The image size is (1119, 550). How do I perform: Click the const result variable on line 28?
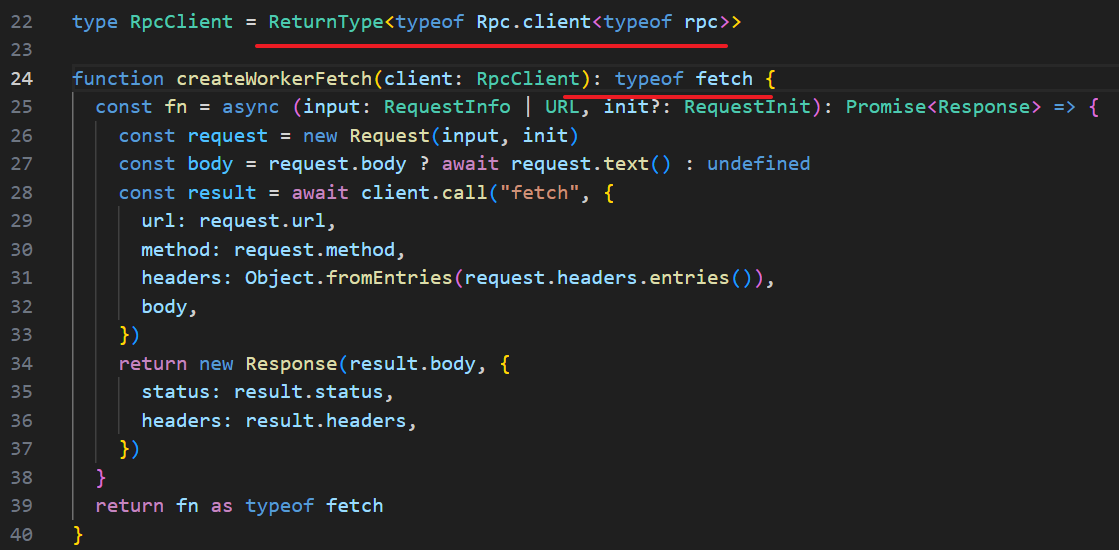(x=188, y=193)
